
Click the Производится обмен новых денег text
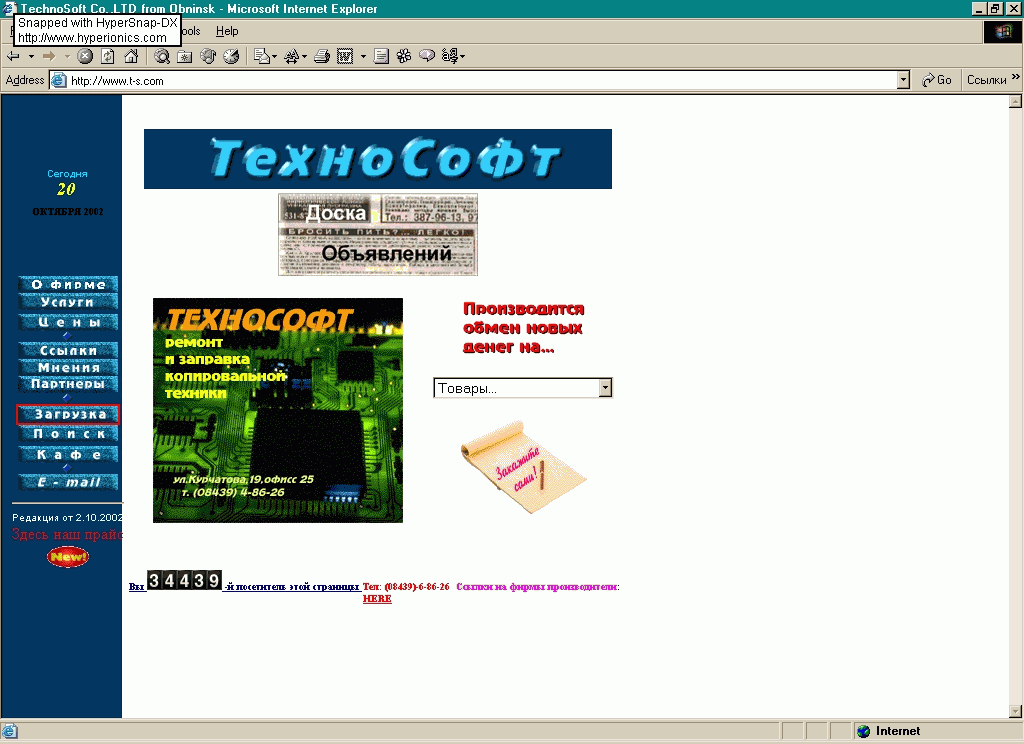tap(523, 328)
